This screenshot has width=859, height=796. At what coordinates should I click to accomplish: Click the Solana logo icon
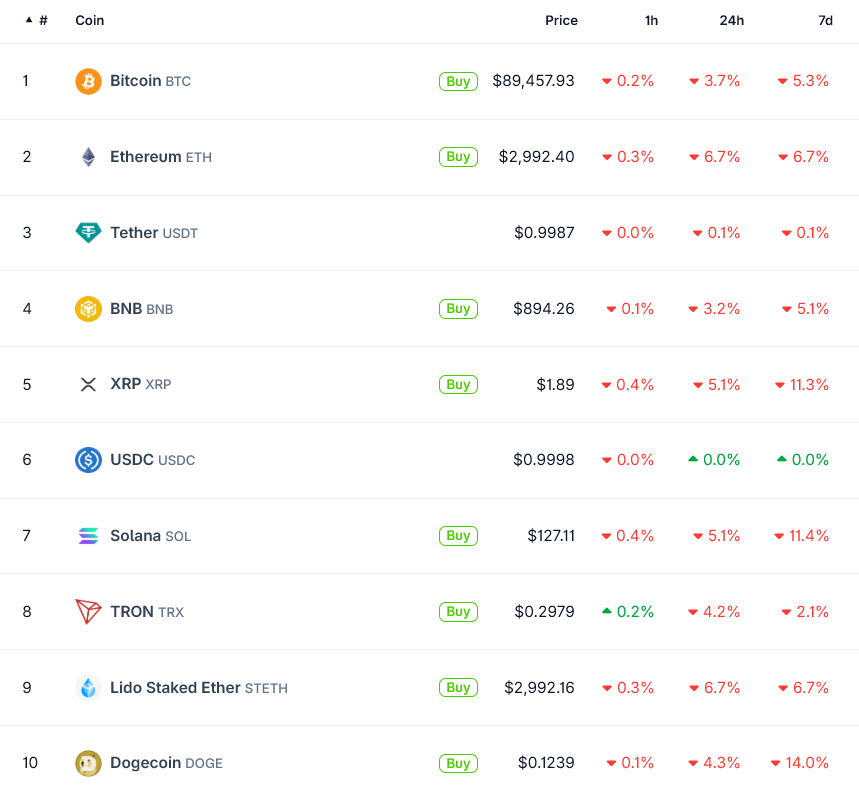coord(88,536)
